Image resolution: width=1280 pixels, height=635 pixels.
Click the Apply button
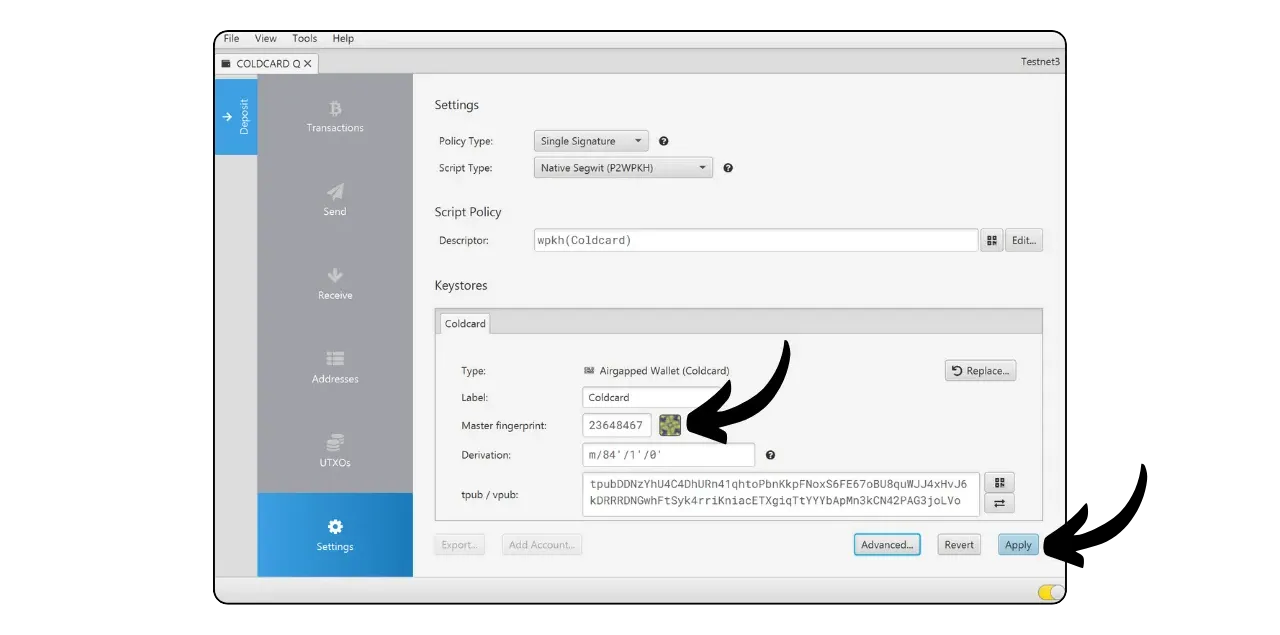tap(1018, 545)
